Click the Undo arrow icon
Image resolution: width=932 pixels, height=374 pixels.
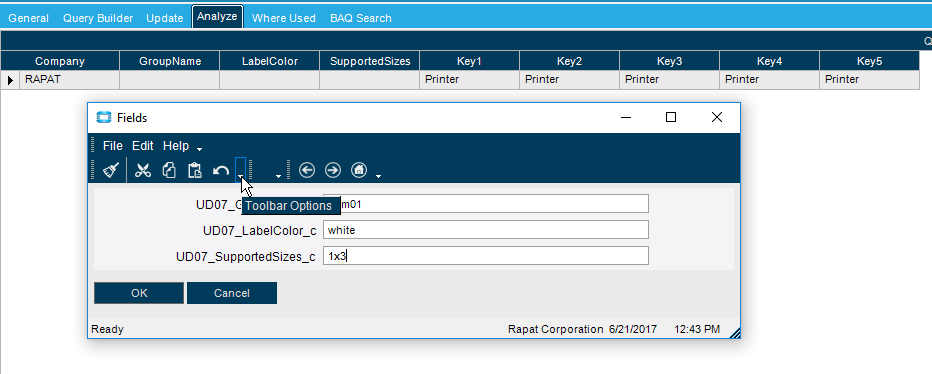(221, 171)
